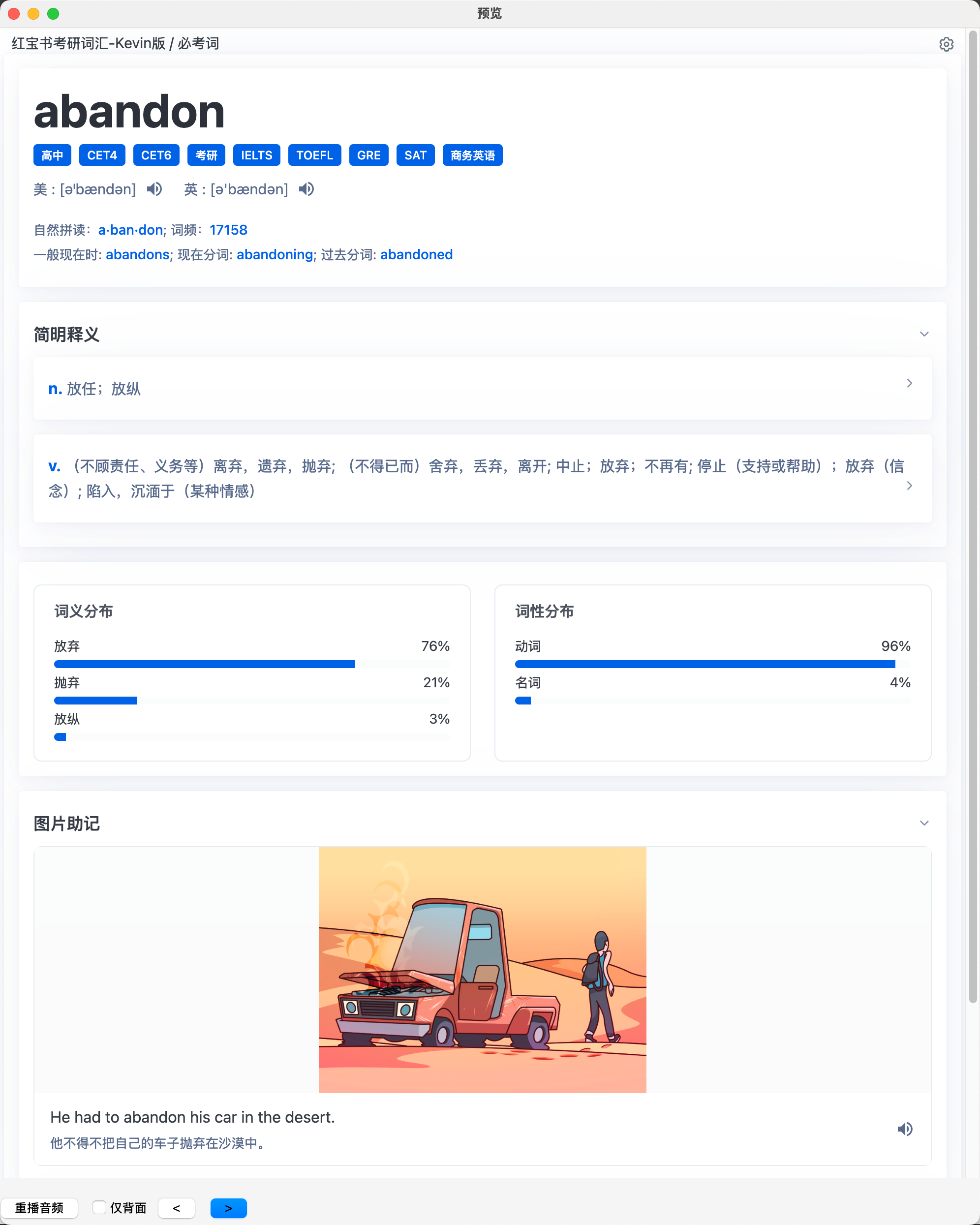Click the GRE tag badge
Screen dimensions: 980x1225
[368, 155]
